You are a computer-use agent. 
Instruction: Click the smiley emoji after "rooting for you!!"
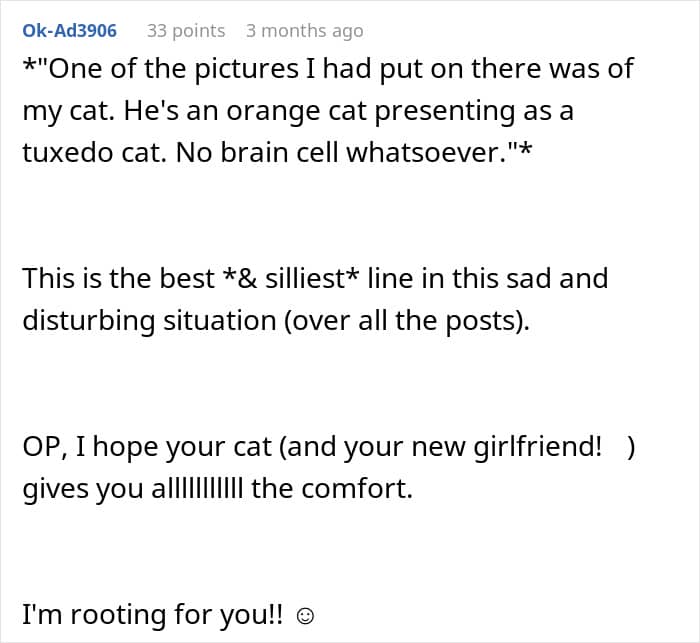306,612
